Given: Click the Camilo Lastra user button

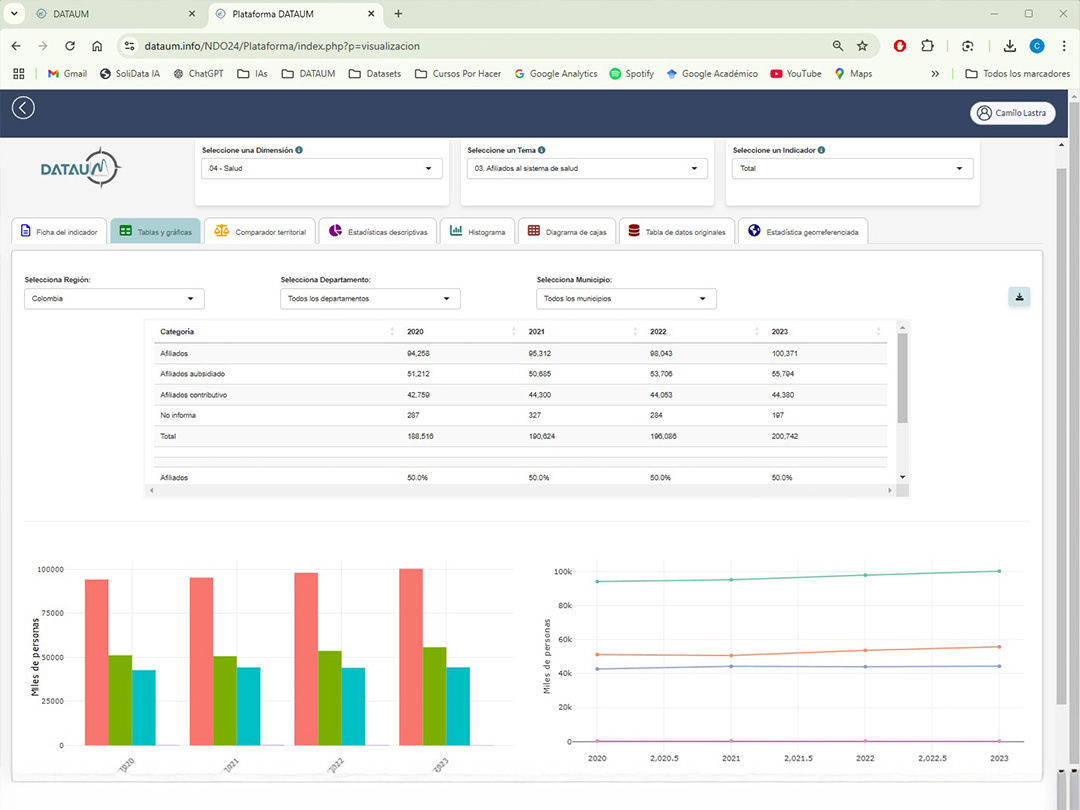Looking at the screenshot, I should (x=1012, y=113).
